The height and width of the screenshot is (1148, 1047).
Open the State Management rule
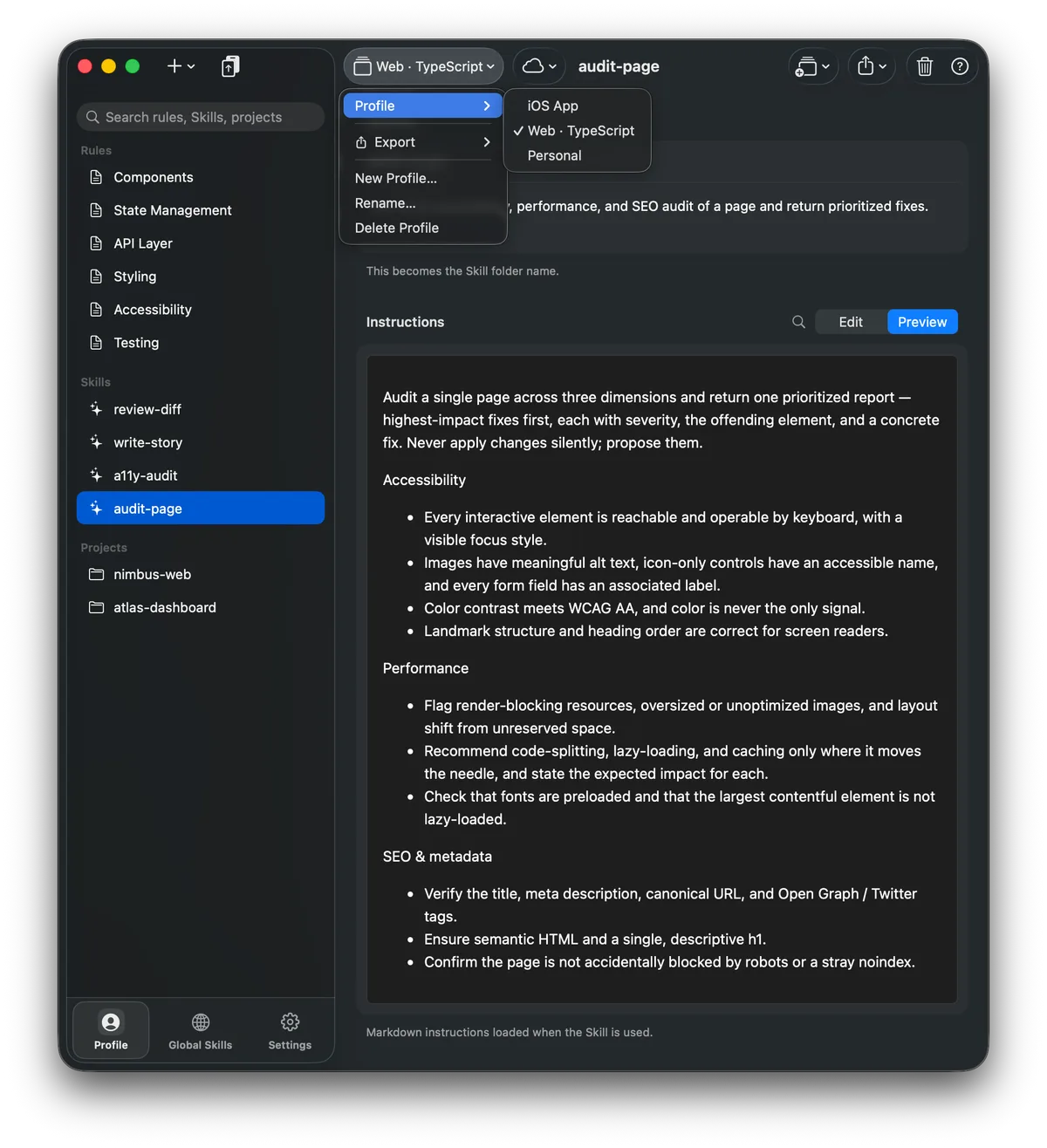point(201,210)
